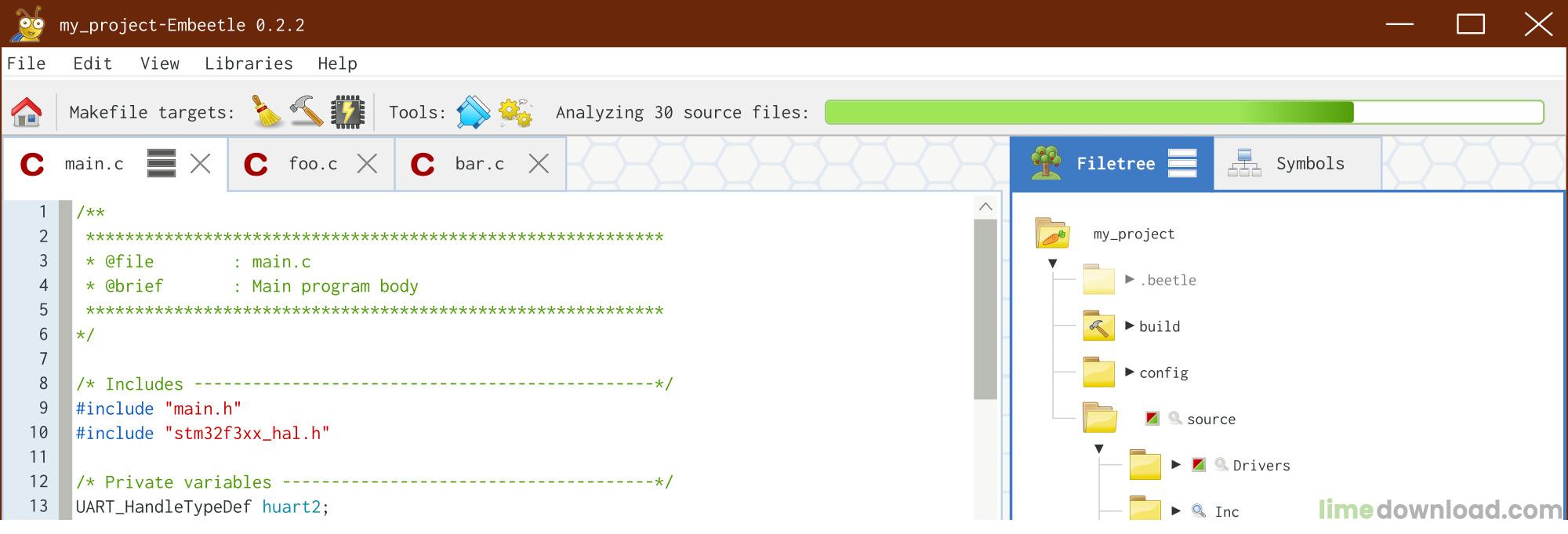Click the magnifier icon next to Drivers

coord(1221,464)
